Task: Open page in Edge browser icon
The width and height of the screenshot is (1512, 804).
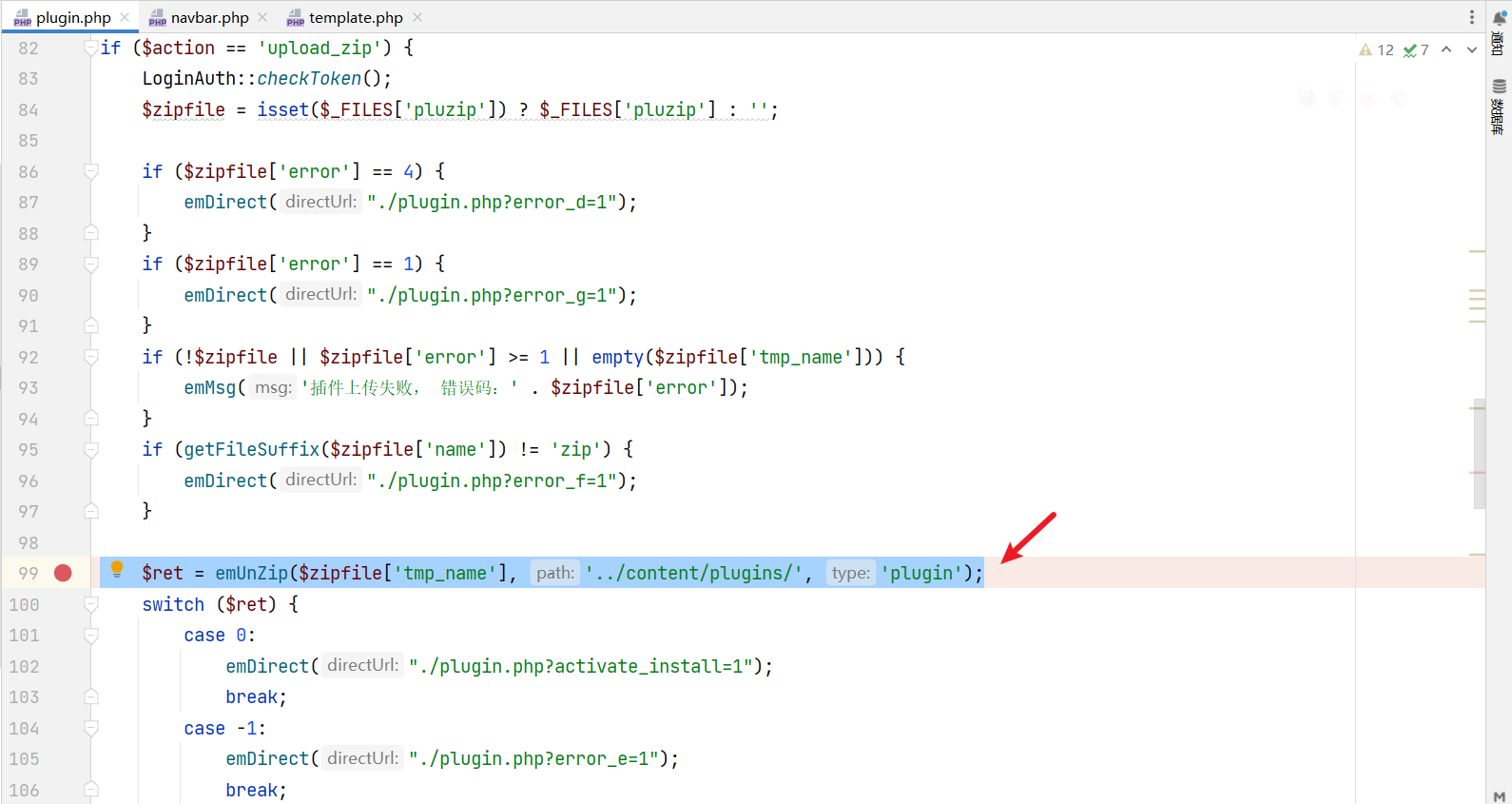Action: point(1398,98)
